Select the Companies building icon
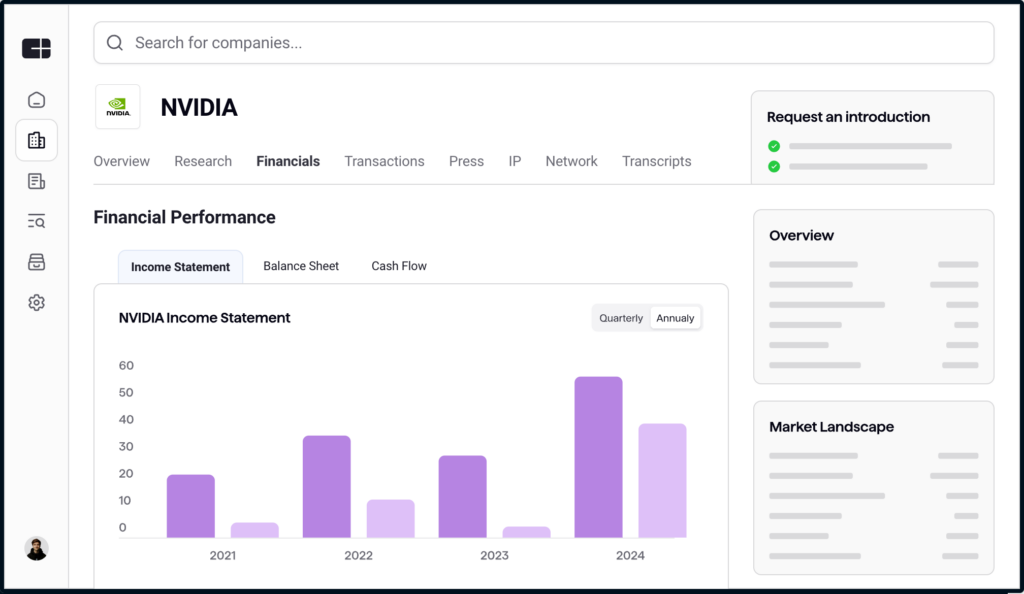1024x594 pixels. click(x=36, y=141)
